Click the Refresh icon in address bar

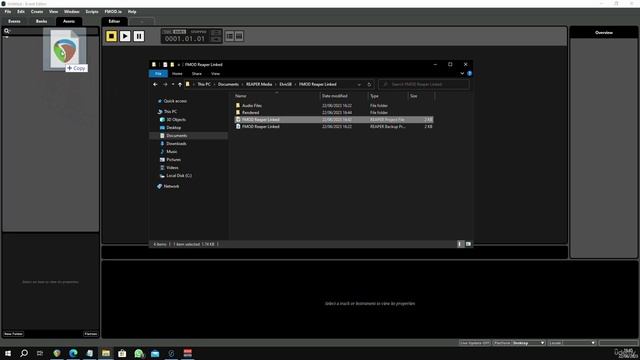click(x=369, y=84)
